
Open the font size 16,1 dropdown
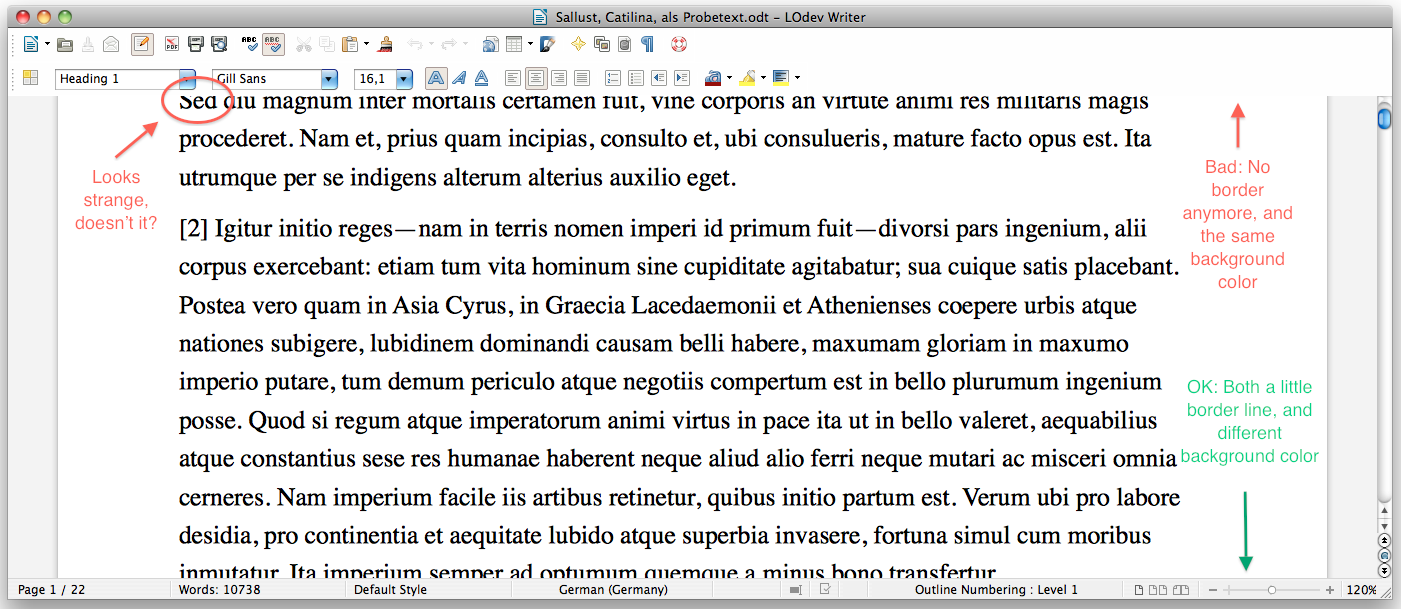pos(404,79)
